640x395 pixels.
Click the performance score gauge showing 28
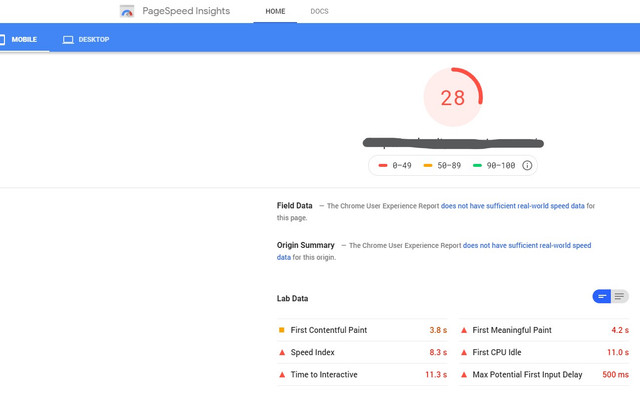tap(453, 97)
